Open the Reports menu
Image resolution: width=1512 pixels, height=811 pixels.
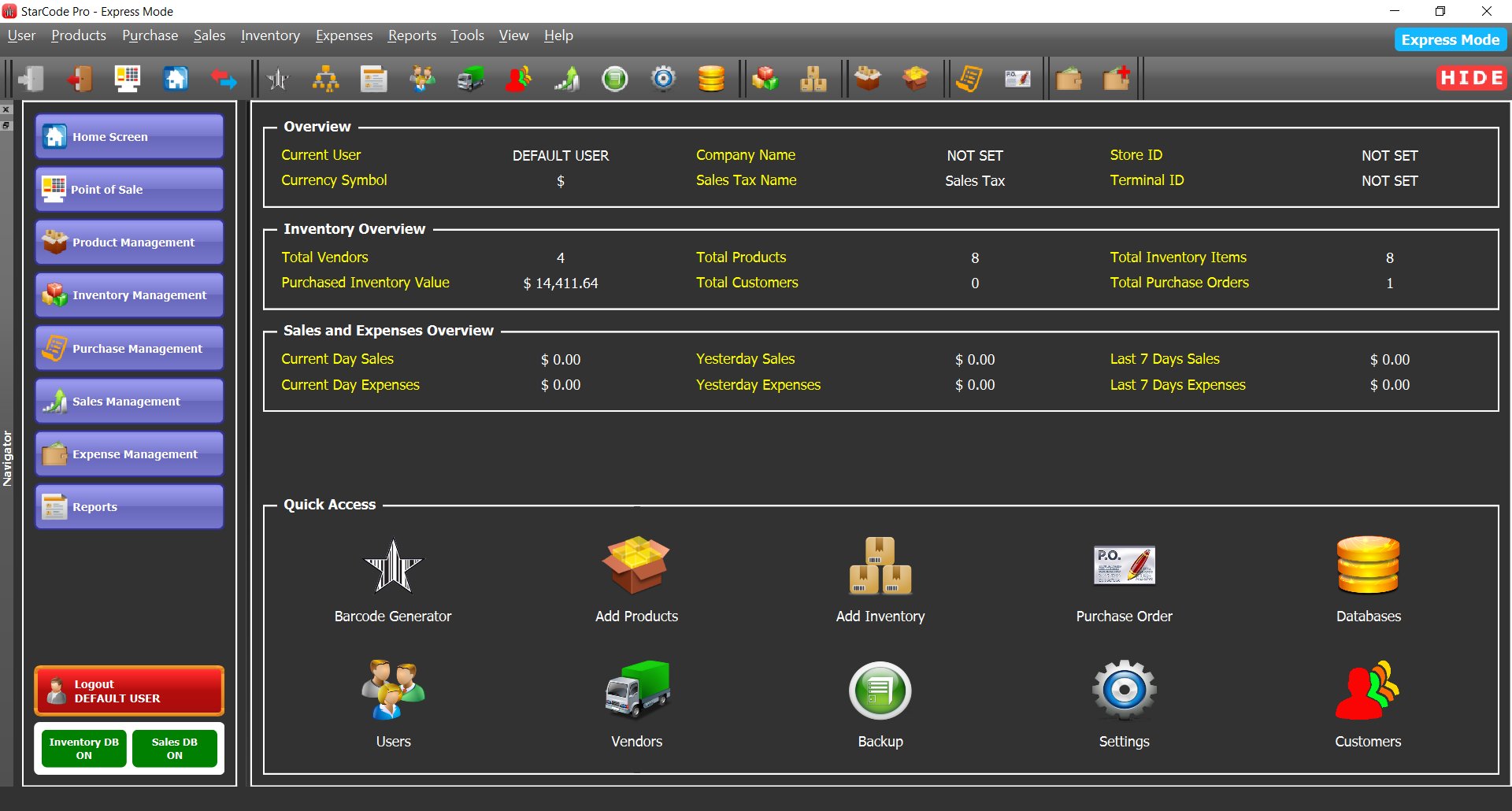point(411,35)
